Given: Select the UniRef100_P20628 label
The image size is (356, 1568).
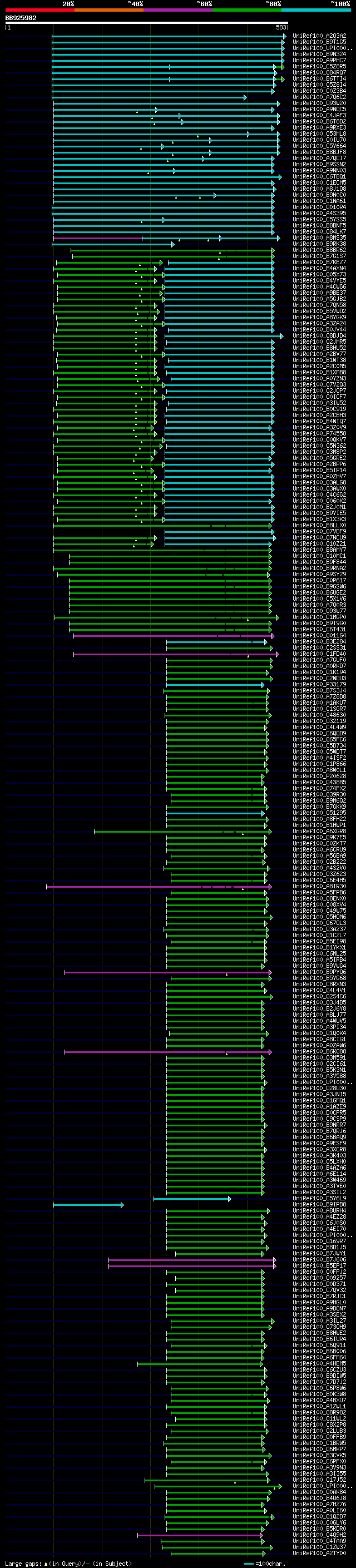Looking at the screenshot, I should pyautogui.click(x=319, y=776).
